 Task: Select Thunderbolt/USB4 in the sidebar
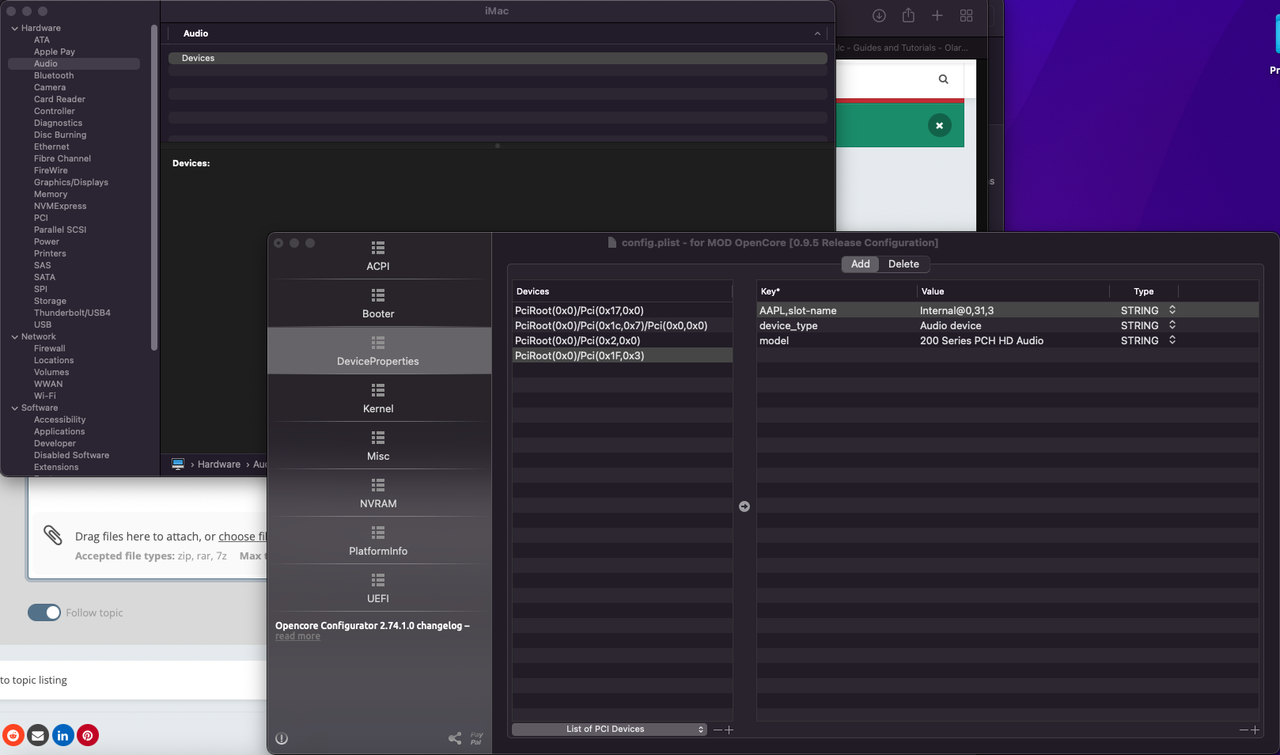coord(72,313)
